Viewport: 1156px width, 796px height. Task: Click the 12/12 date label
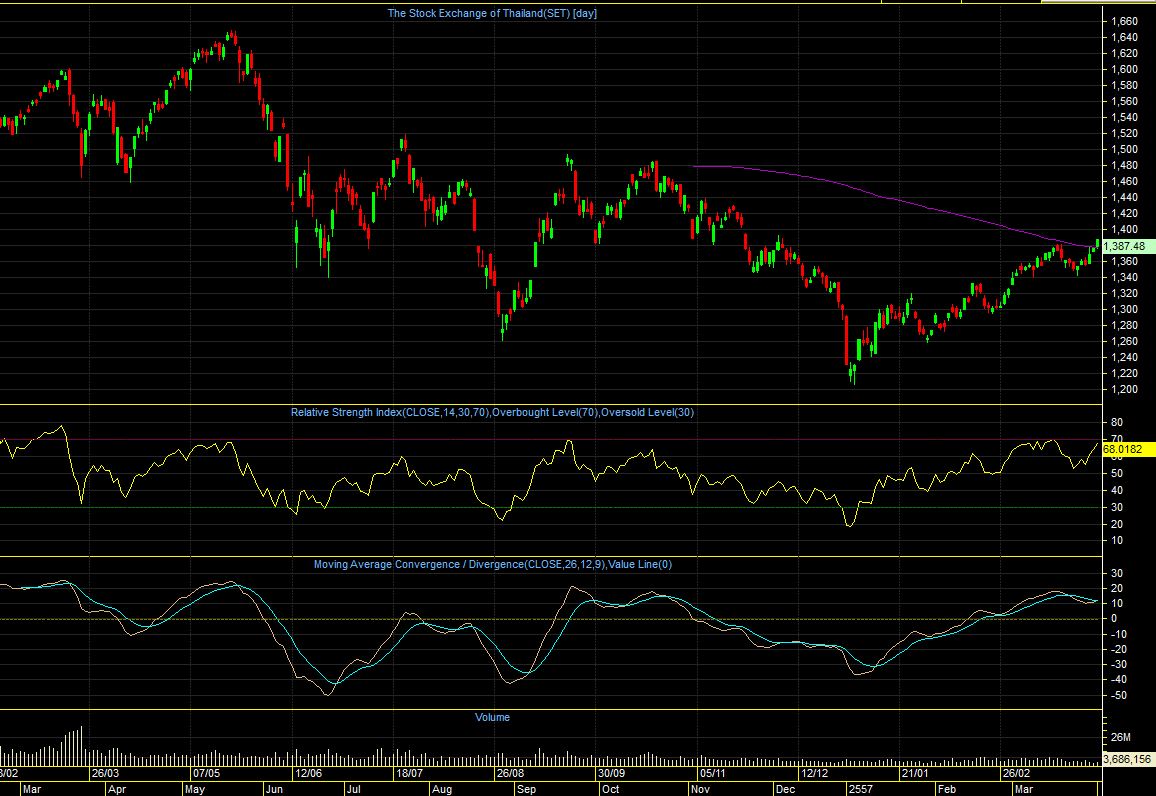click(814, 773)
